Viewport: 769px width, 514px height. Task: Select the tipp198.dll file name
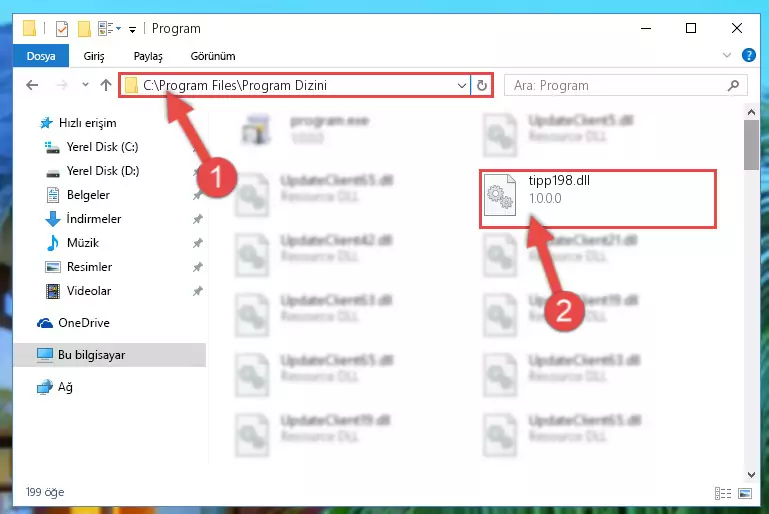point(559,180)
